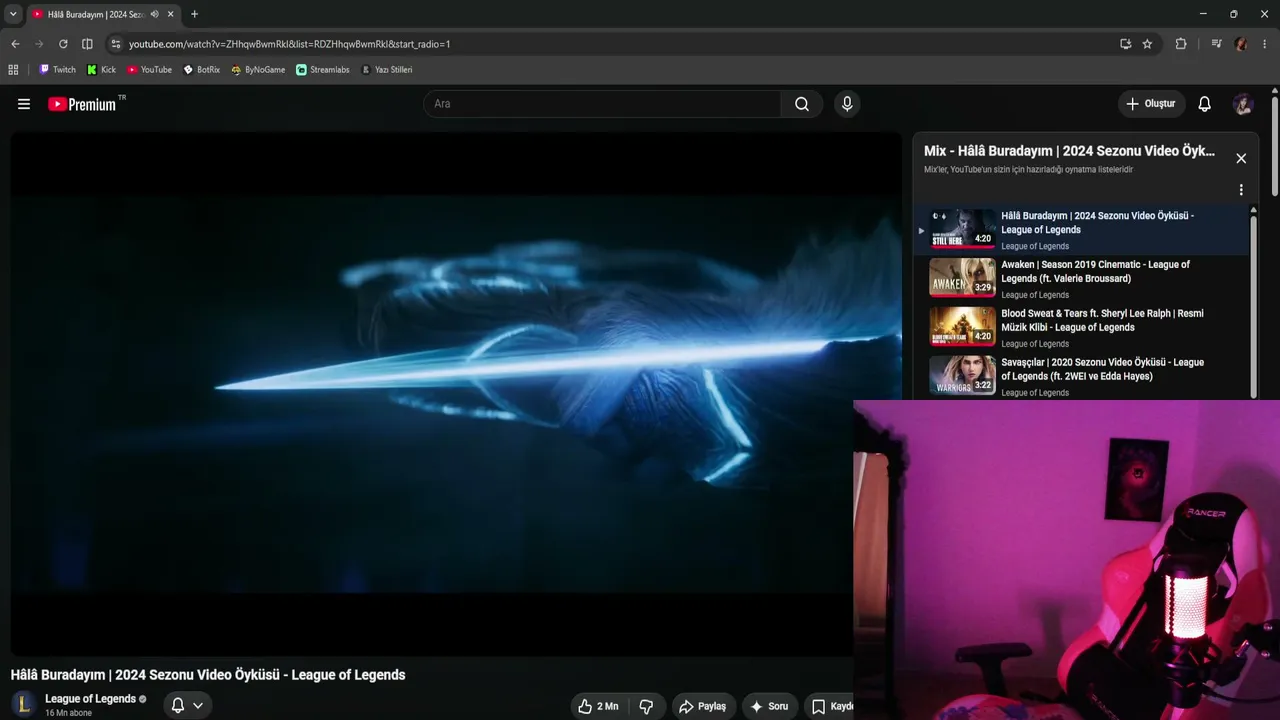
Task: Play Hâlâ Buradayım playlist thumbnail
Action: click(x=962, y=228)
